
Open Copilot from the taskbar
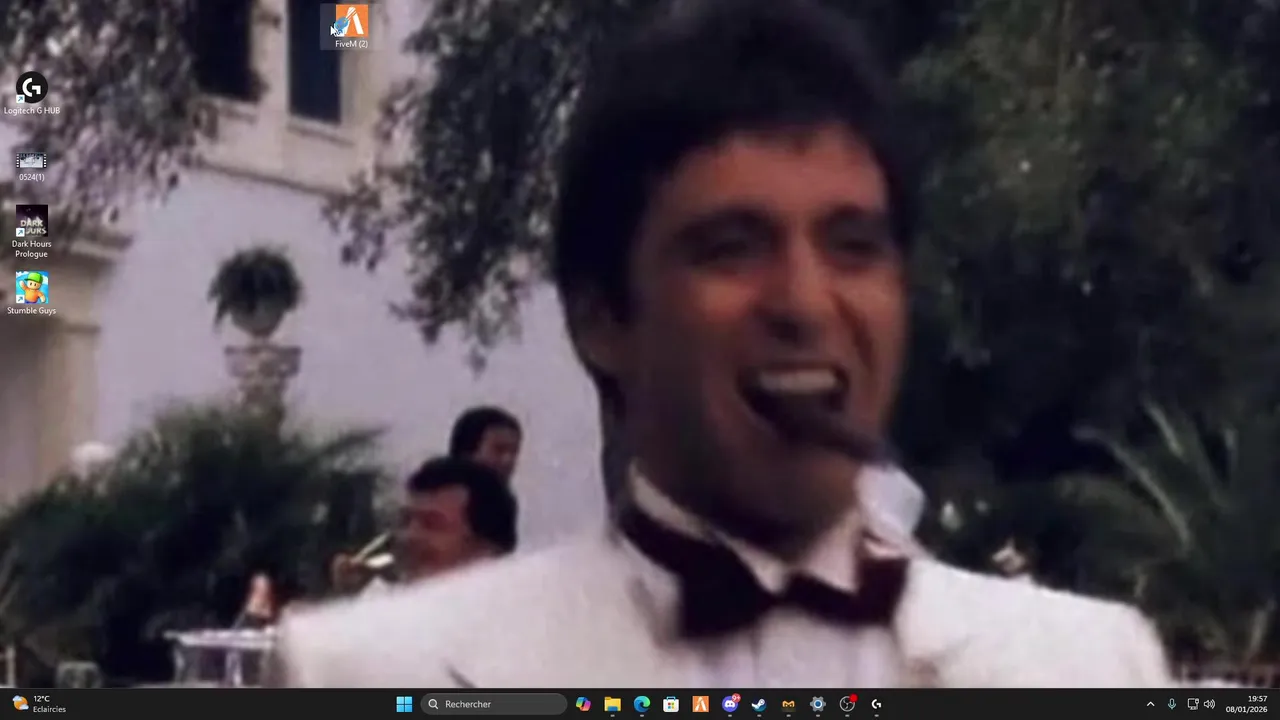click(x=583, y=704)
